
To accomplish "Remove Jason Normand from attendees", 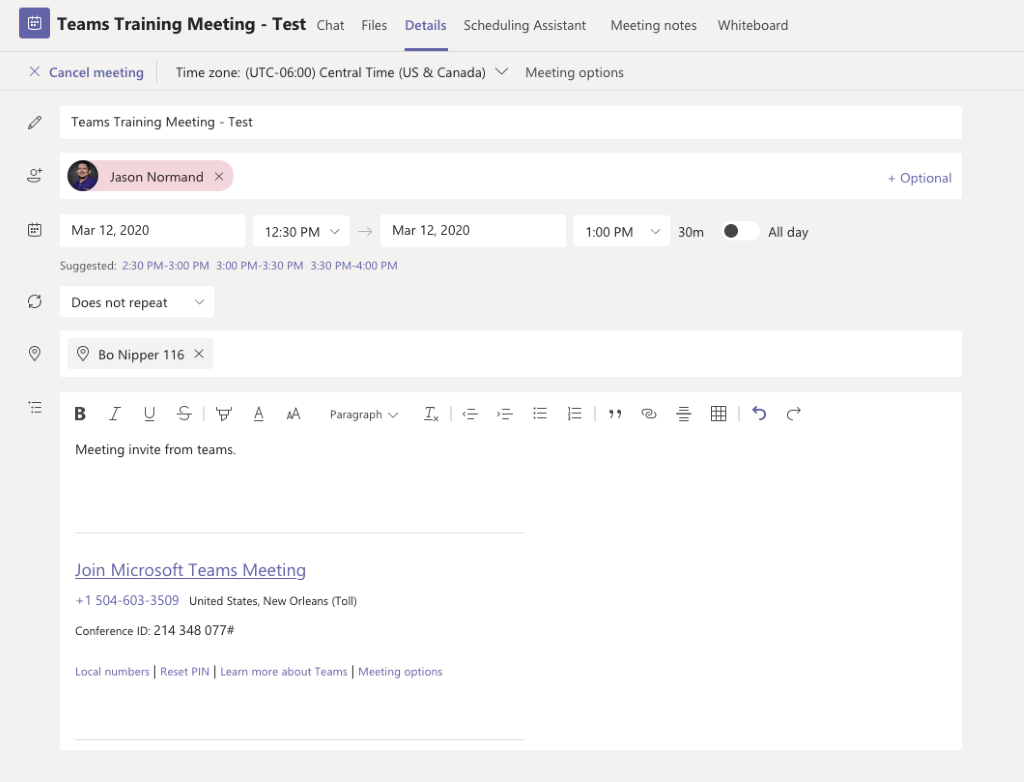I will click(x=219, y=176).
